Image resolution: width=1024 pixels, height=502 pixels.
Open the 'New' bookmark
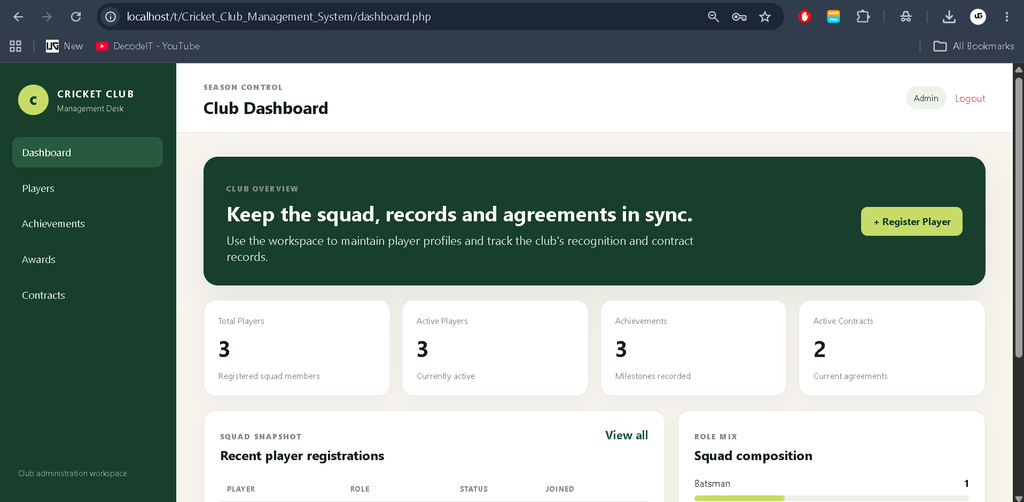click(x=64, y=46)
